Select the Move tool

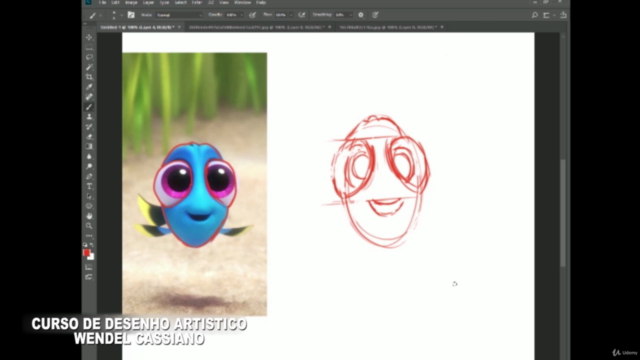coord(89,38)
